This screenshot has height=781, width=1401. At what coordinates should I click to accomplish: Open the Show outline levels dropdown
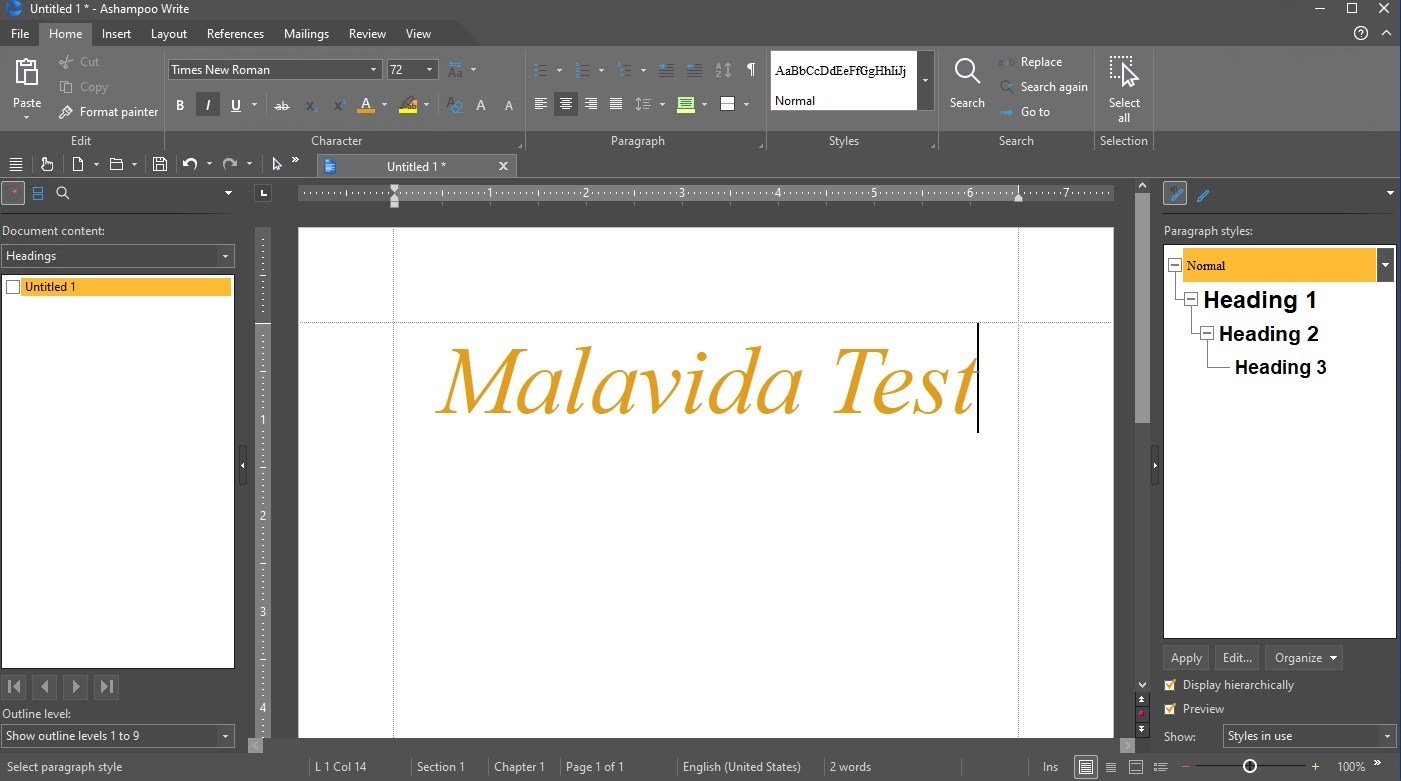pyautogui.click(x=225, y=736)
